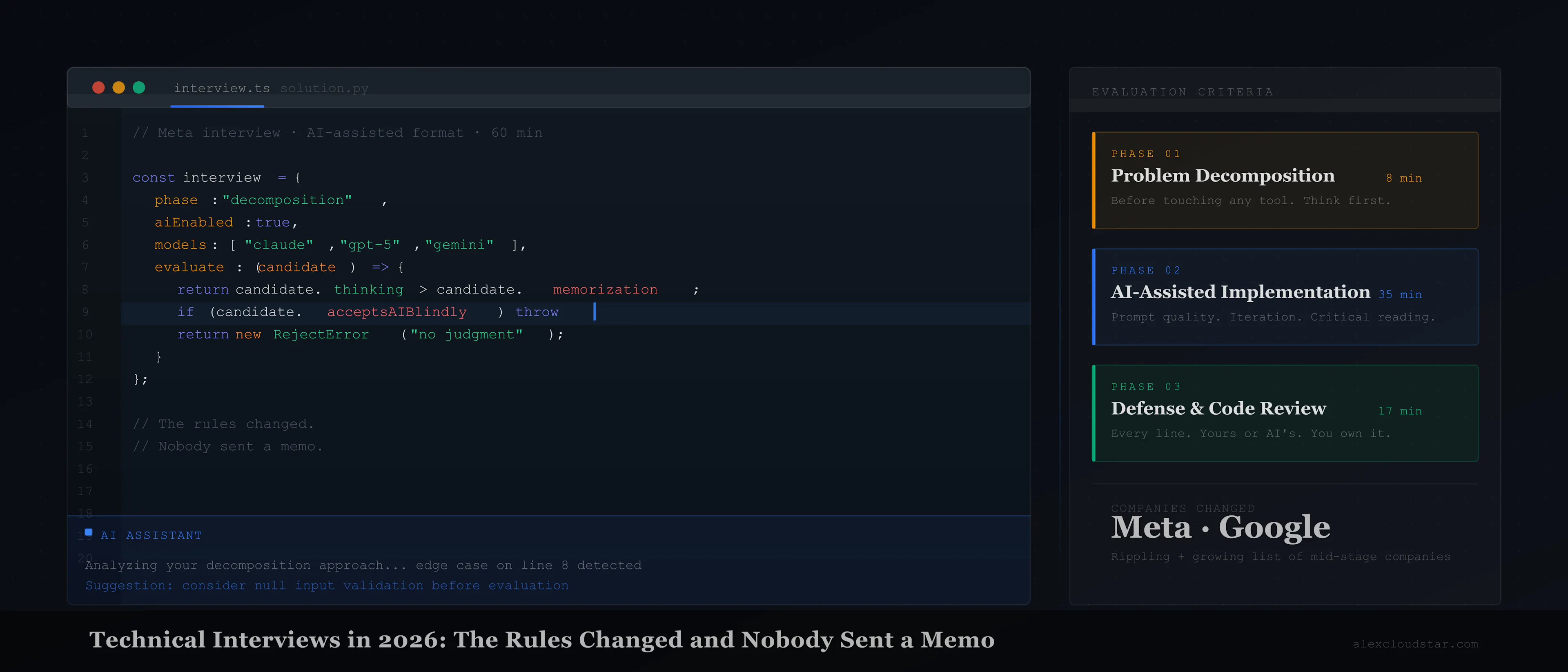
Task: Click the blue AI Assistant square icon
Action: [89, 533]
